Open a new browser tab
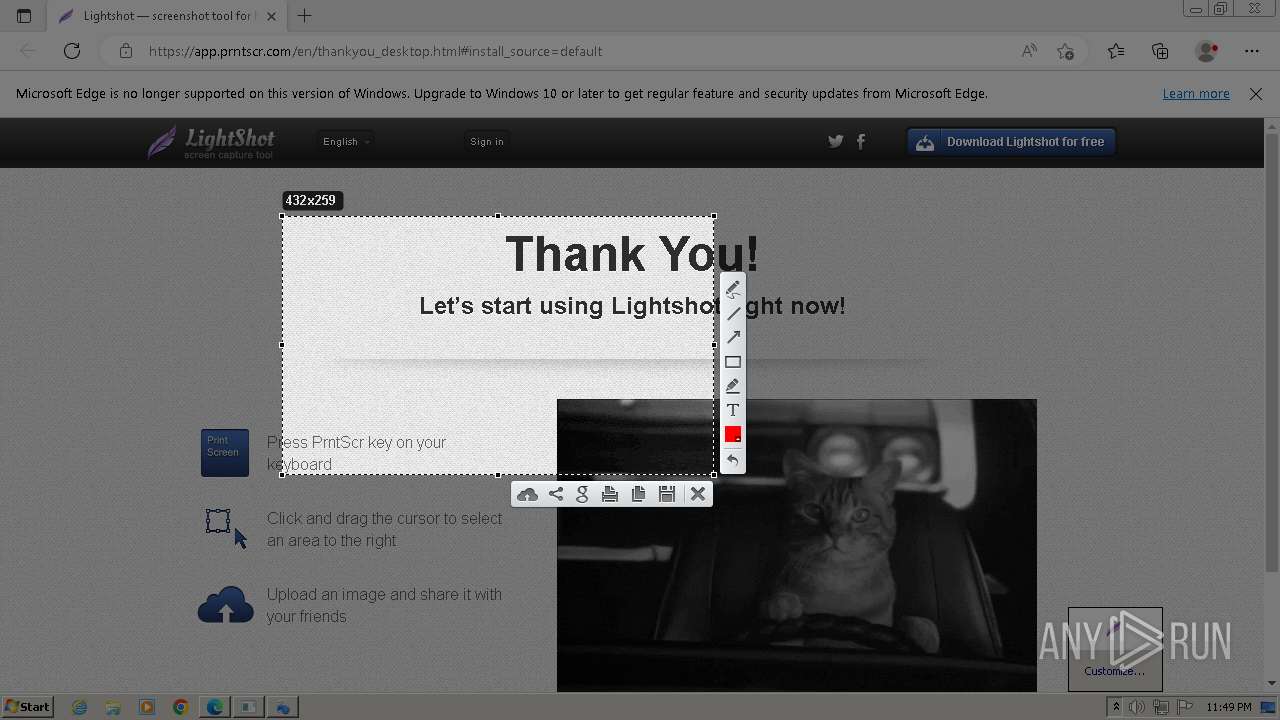1280x720 pixels. [305, 16]
